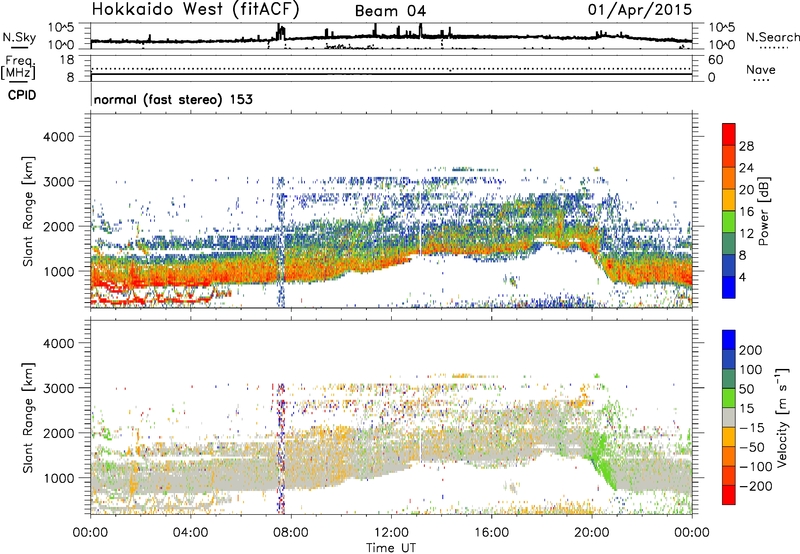Select the 'Beam 04' label
This screenshot has height=554, width=800.
click(x=390, y=11)
